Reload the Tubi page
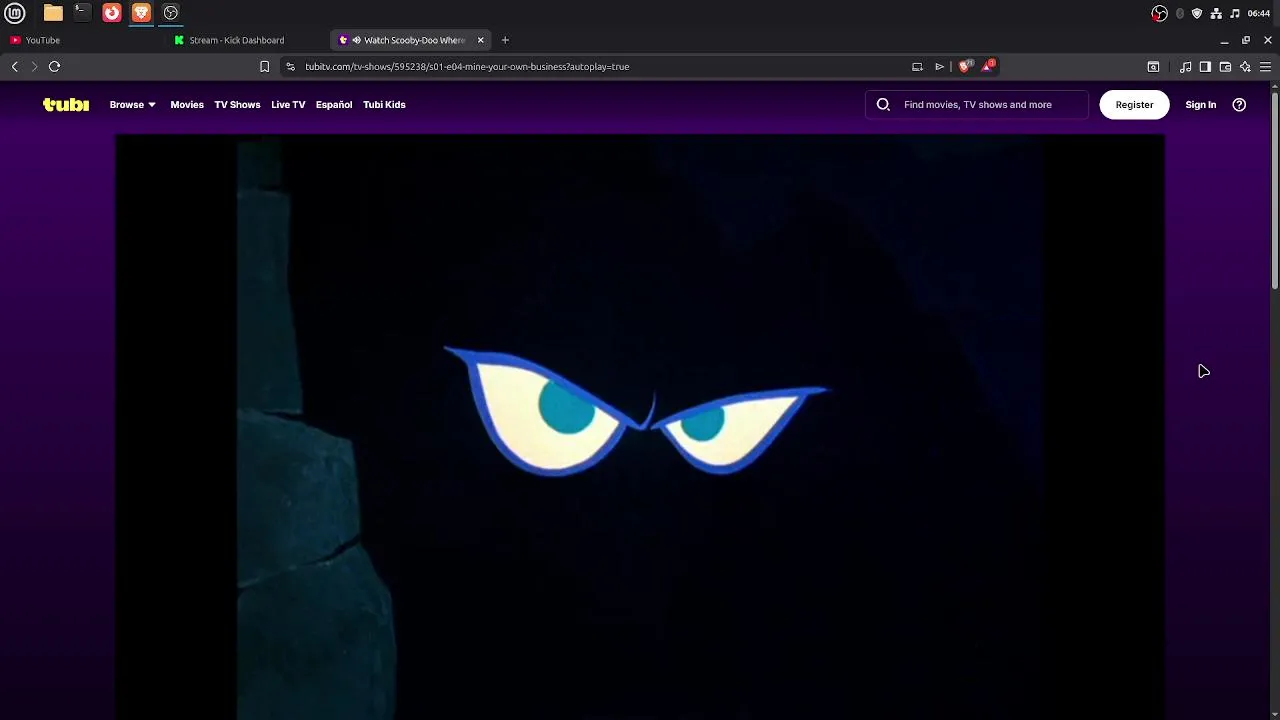Image resolution: width=1280 pixels, height=720 pixels. tap(55, 66)
